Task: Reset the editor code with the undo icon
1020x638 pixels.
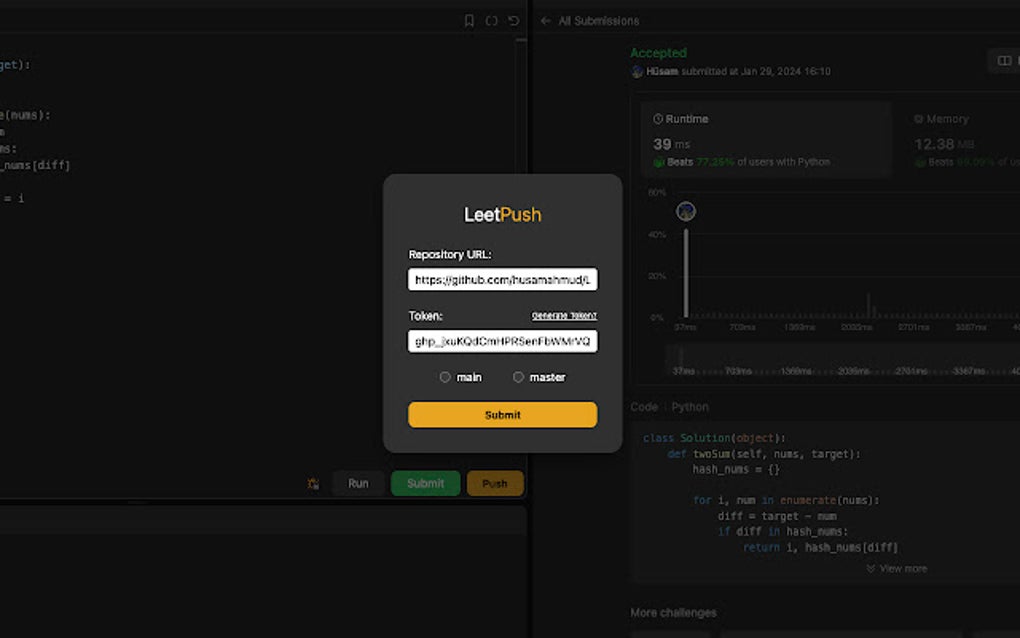Action: 514,20
